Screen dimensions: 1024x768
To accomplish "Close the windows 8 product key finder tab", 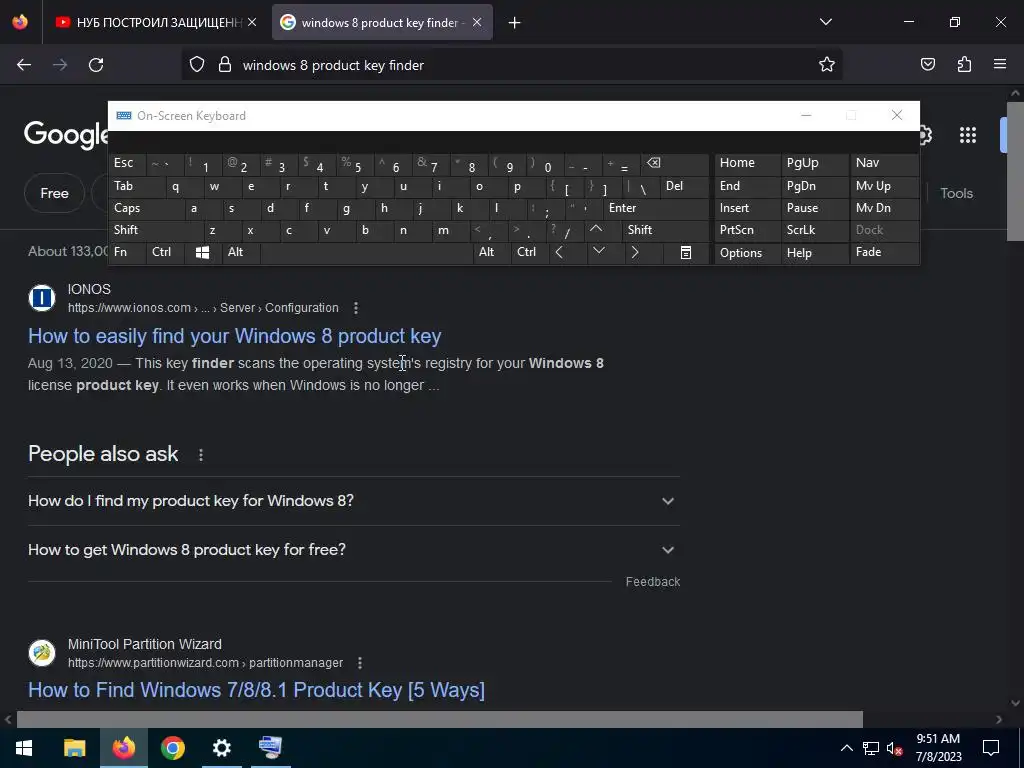I will tap(477, 22).
